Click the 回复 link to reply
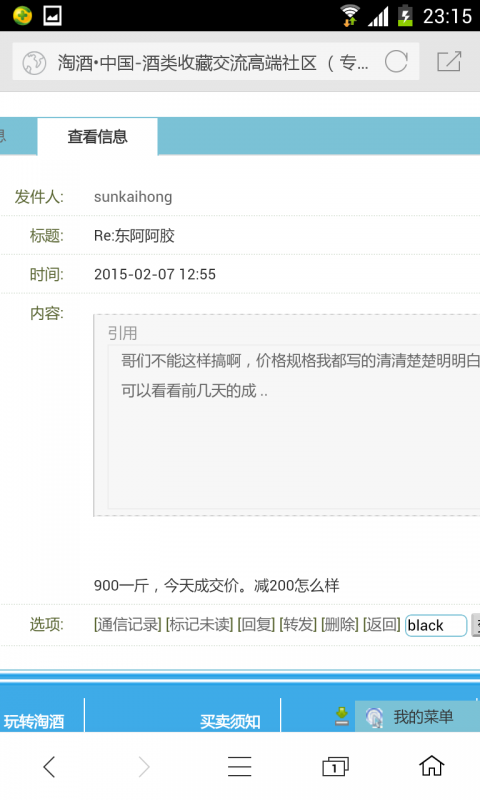The width and height of the screenshot is (480, 800). coord(256,624)
